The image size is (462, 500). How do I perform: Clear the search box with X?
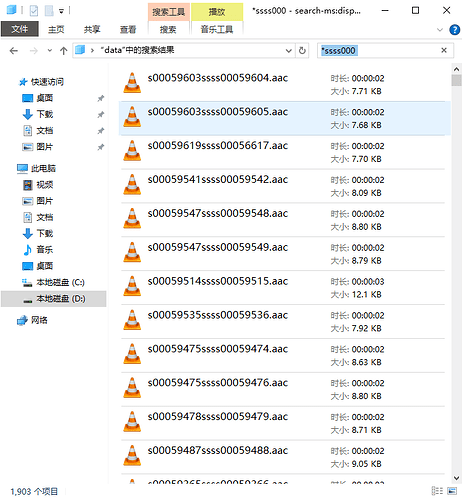coord(444,50)
